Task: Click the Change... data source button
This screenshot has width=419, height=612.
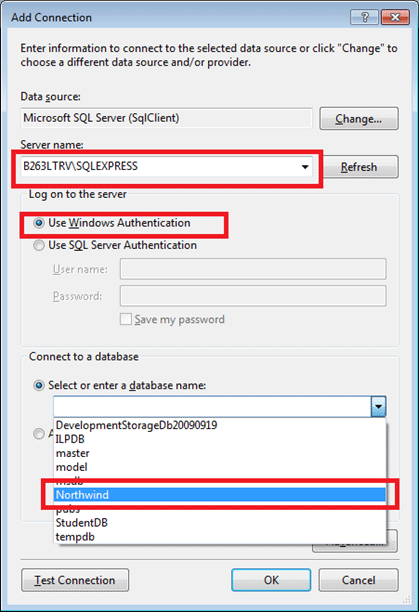Action: point(359,119)
